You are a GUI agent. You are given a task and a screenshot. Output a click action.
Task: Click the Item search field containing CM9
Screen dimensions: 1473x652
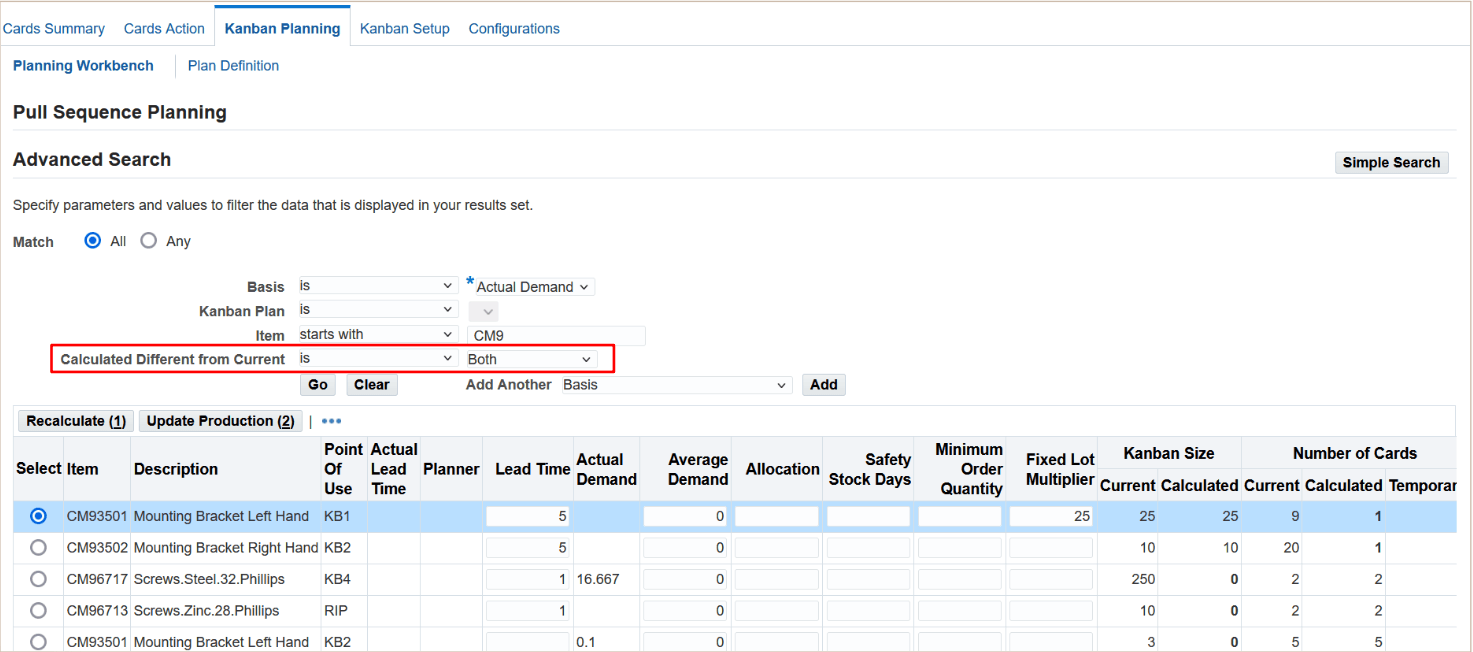556,336
